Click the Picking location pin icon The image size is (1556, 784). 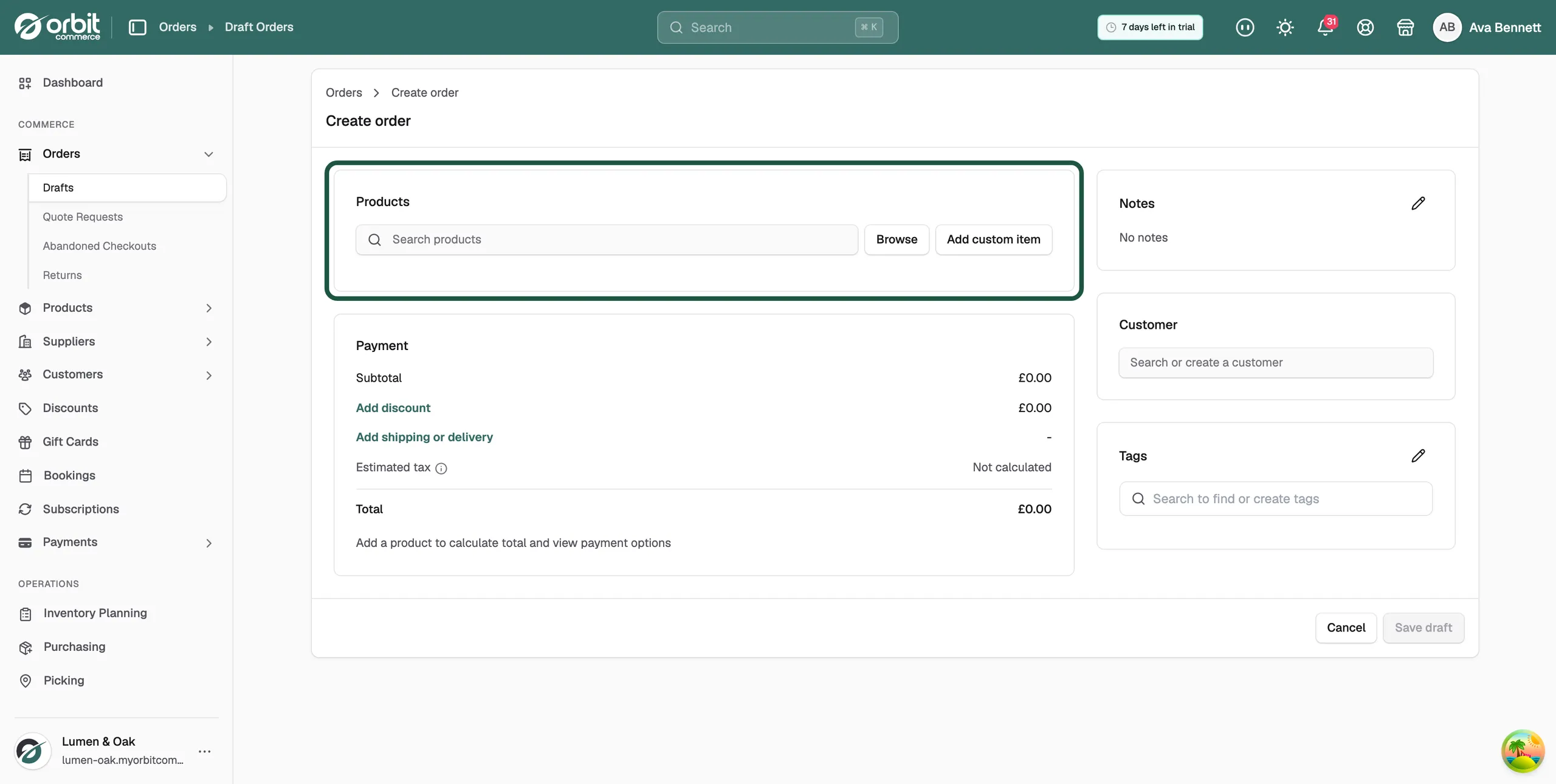click(x=26, y=681)
